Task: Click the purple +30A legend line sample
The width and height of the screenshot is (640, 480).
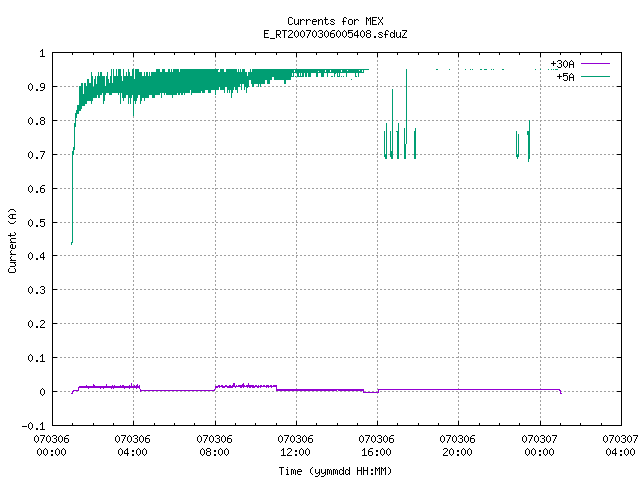Action: (x=595, y=64)
